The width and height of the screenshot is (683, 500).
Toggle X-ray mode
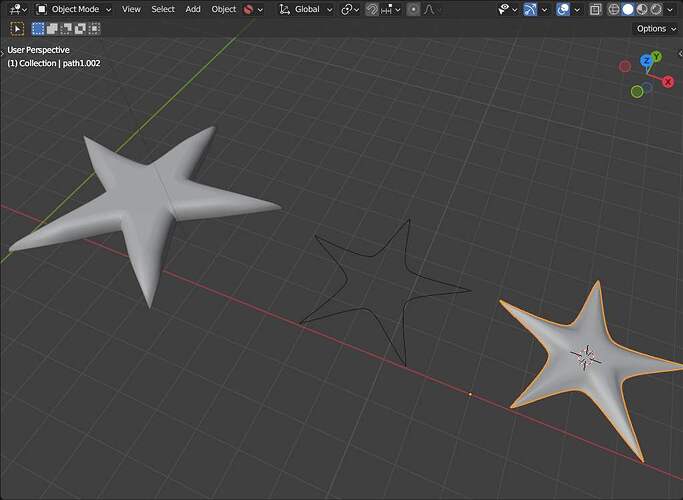tap(595, 9)
